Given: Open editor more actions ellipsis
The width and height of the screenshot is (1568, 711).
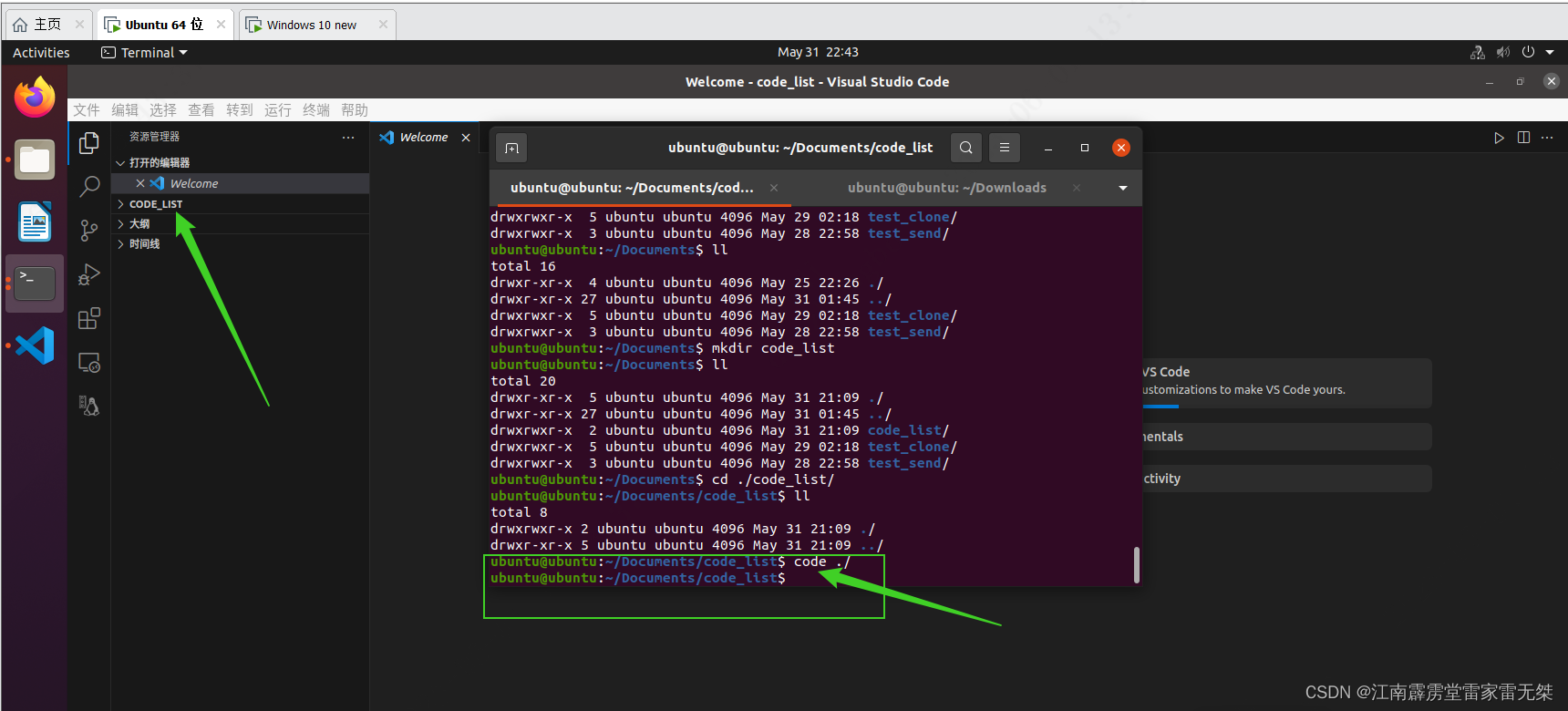Looking at the screenshot, I should coord(1547,138).
